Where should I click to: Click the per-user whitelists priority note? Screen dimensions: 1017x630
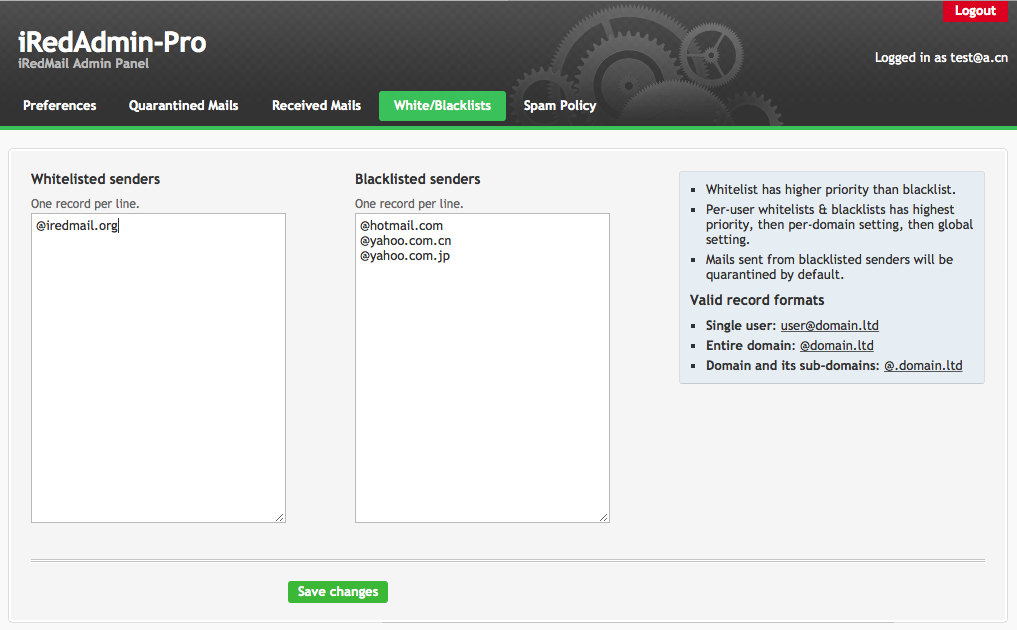coord(839,224)
